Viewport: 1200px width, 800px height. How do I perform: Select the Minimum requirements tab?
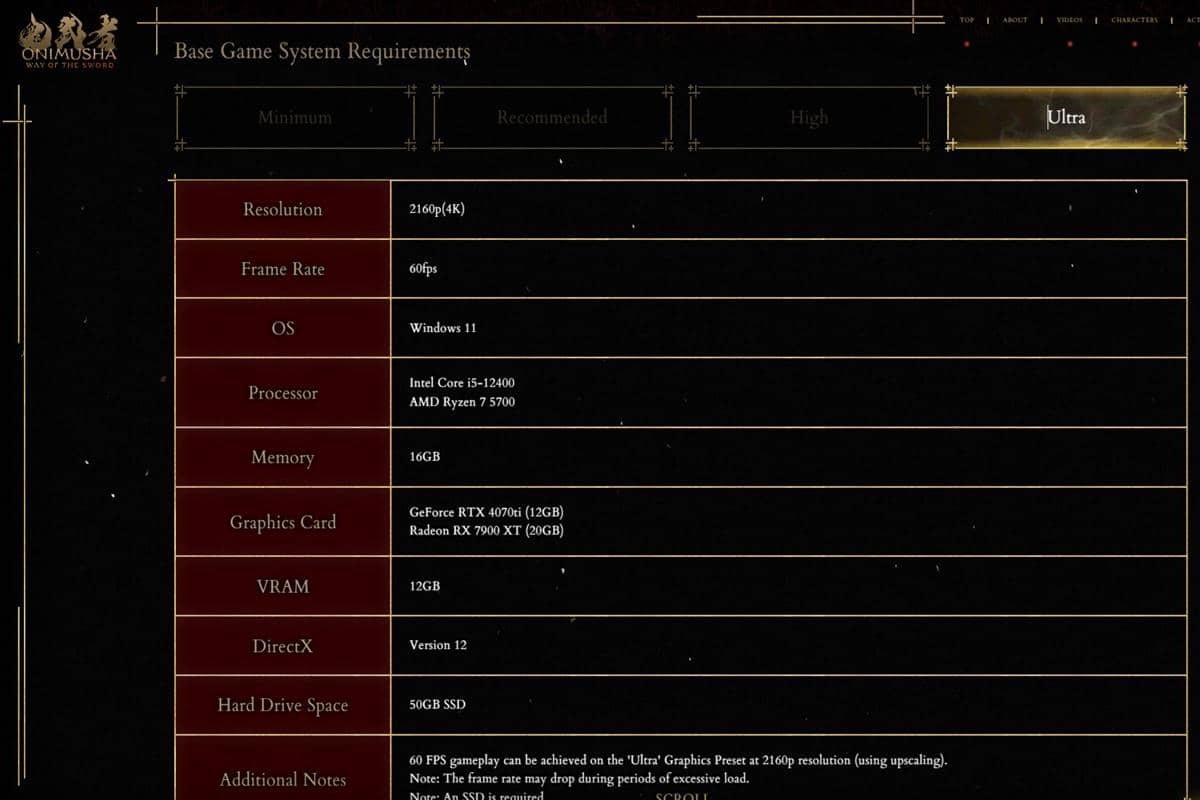coord(295,117)
